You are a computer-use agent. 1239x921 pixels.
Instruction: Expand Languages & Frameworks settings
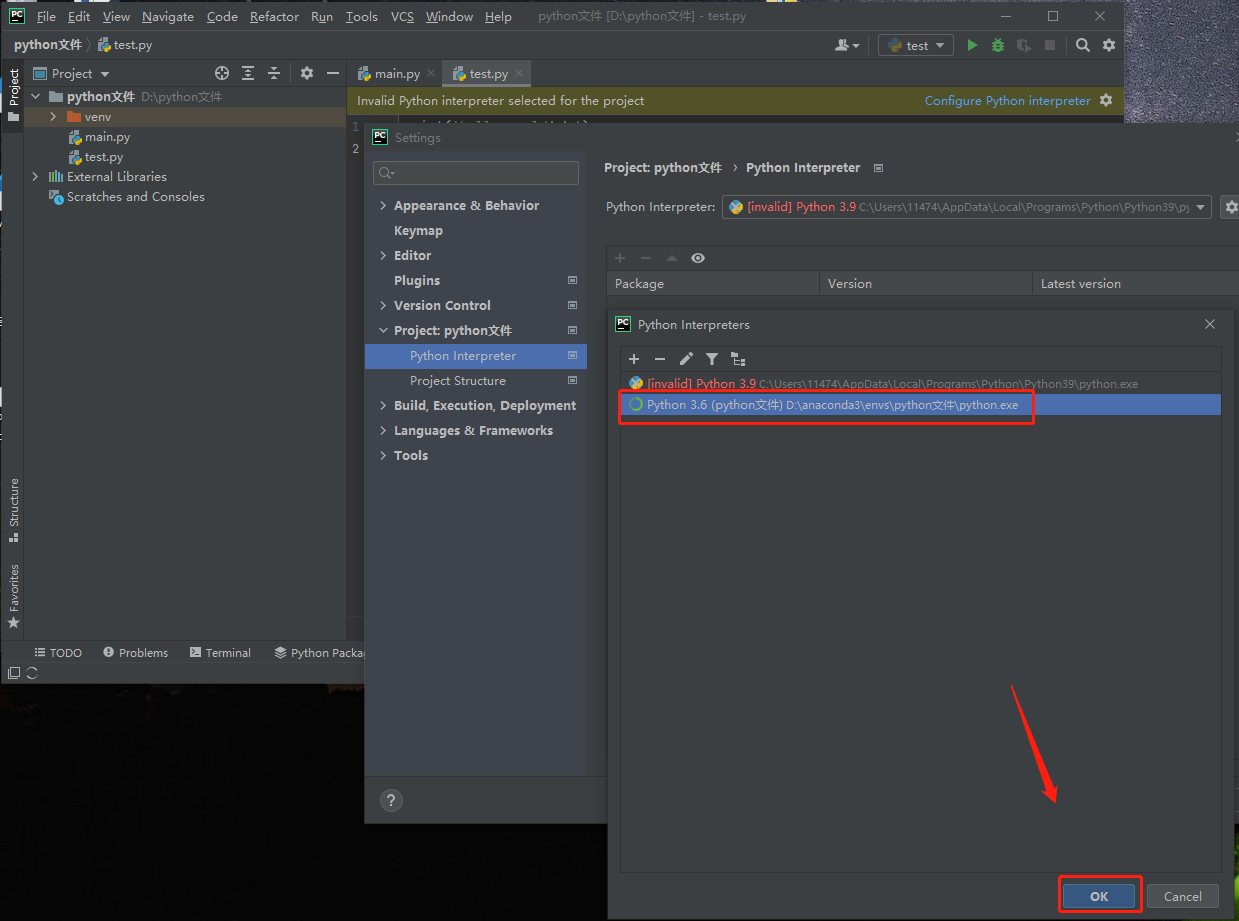coord(383,430)
